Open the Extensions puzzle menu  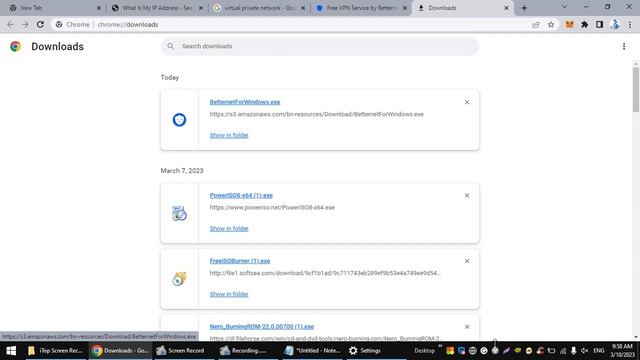point(584,24)
